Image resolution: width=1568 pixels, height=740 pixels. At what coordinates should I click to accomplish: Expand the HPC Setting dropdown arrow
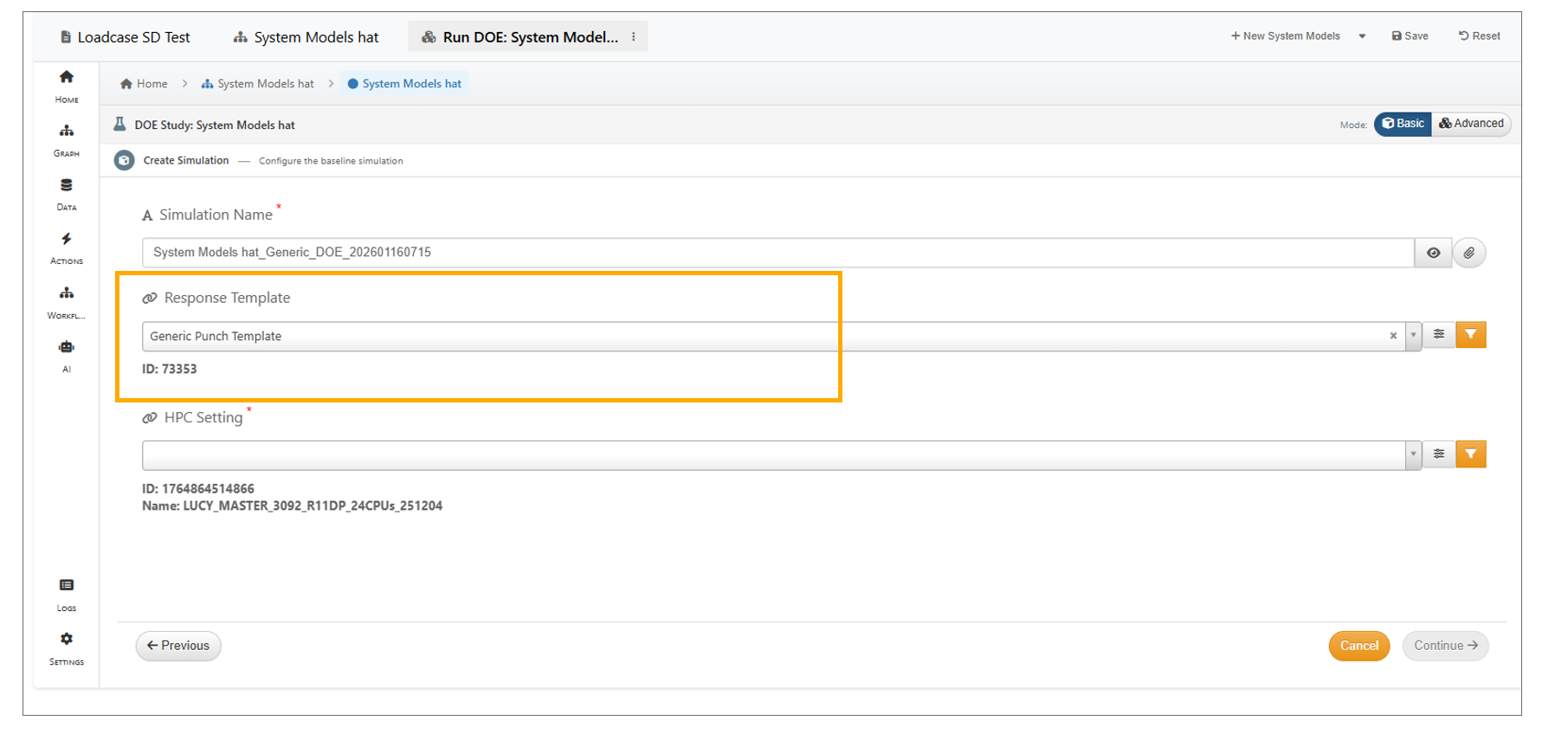pos(1413,454)
